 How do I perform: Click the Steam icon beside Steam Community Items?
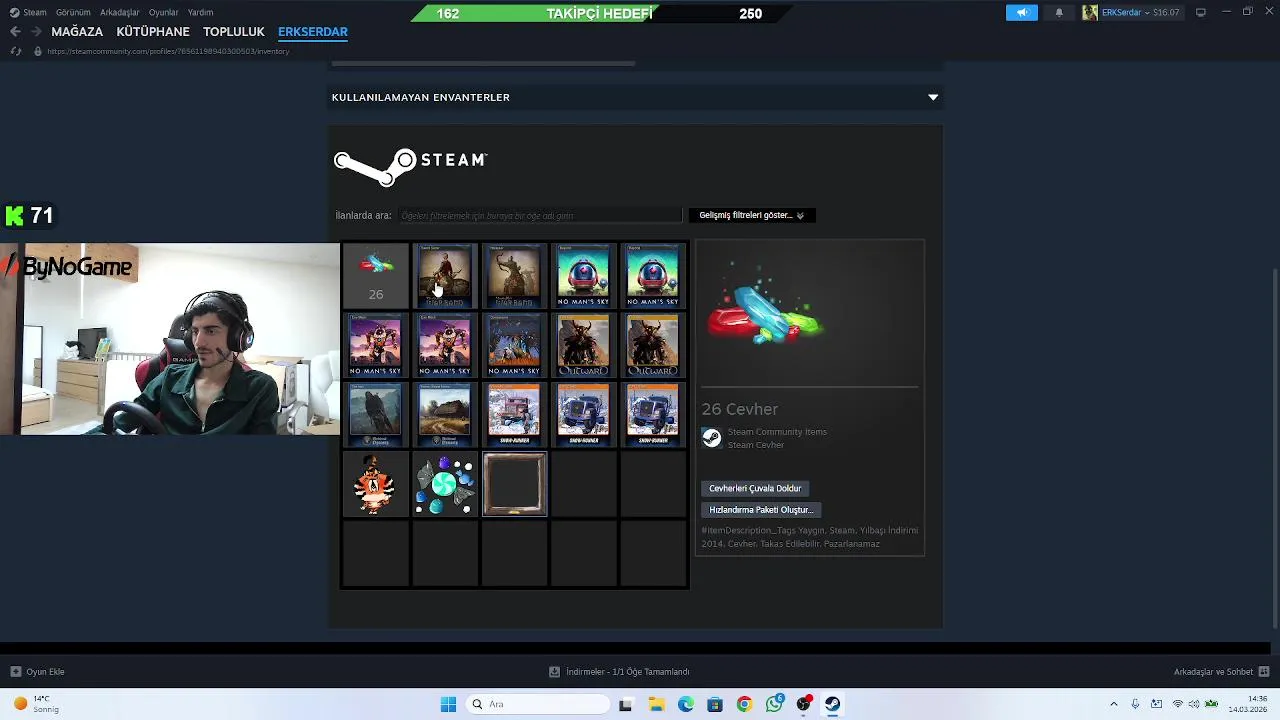711,438
